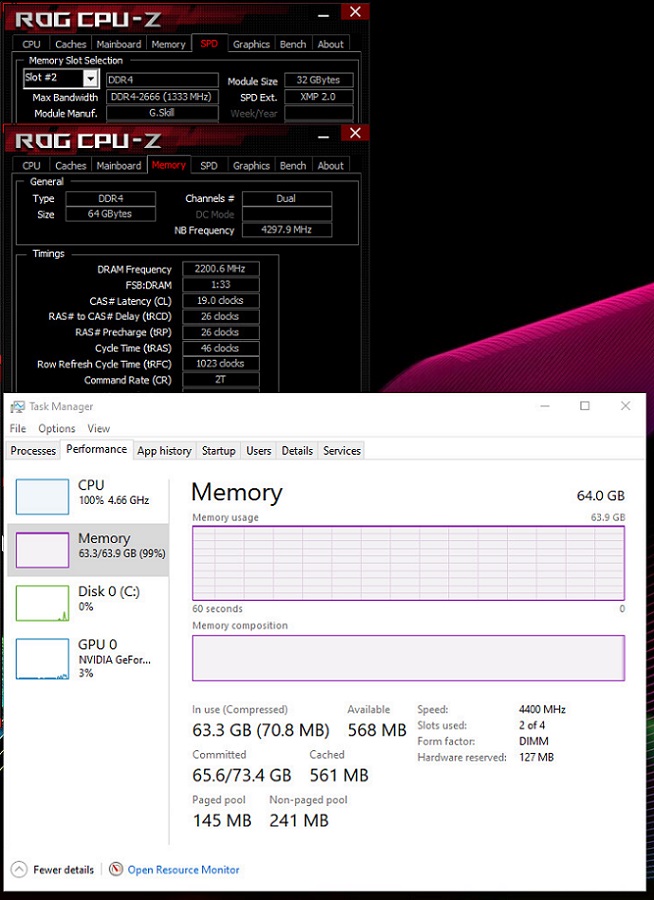Open the View menu in Task Manager
Screen dimensions: 654x900
tap(99, 428)
